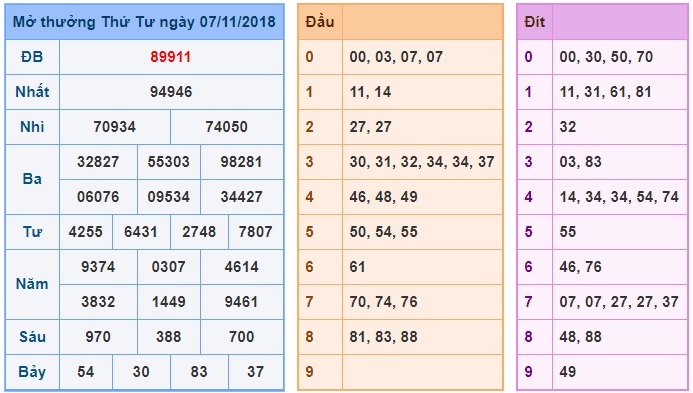
Task: Select the Ba prize number 98281
Action: click(x=241, y=162)
